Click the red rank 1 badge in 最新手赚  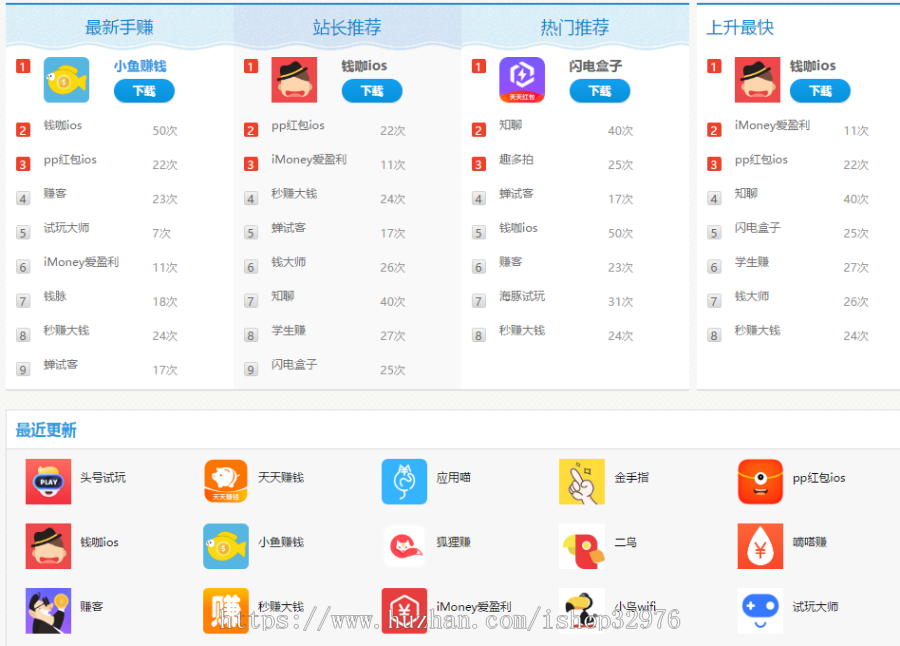click(x=23, y=66)
